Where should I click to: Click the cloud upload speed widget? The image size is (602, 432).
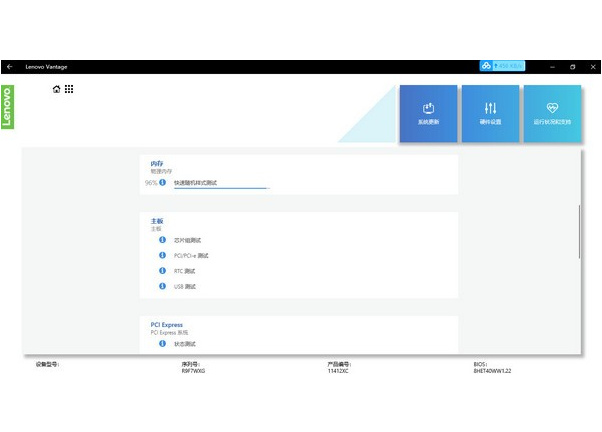tap(502, 66)
